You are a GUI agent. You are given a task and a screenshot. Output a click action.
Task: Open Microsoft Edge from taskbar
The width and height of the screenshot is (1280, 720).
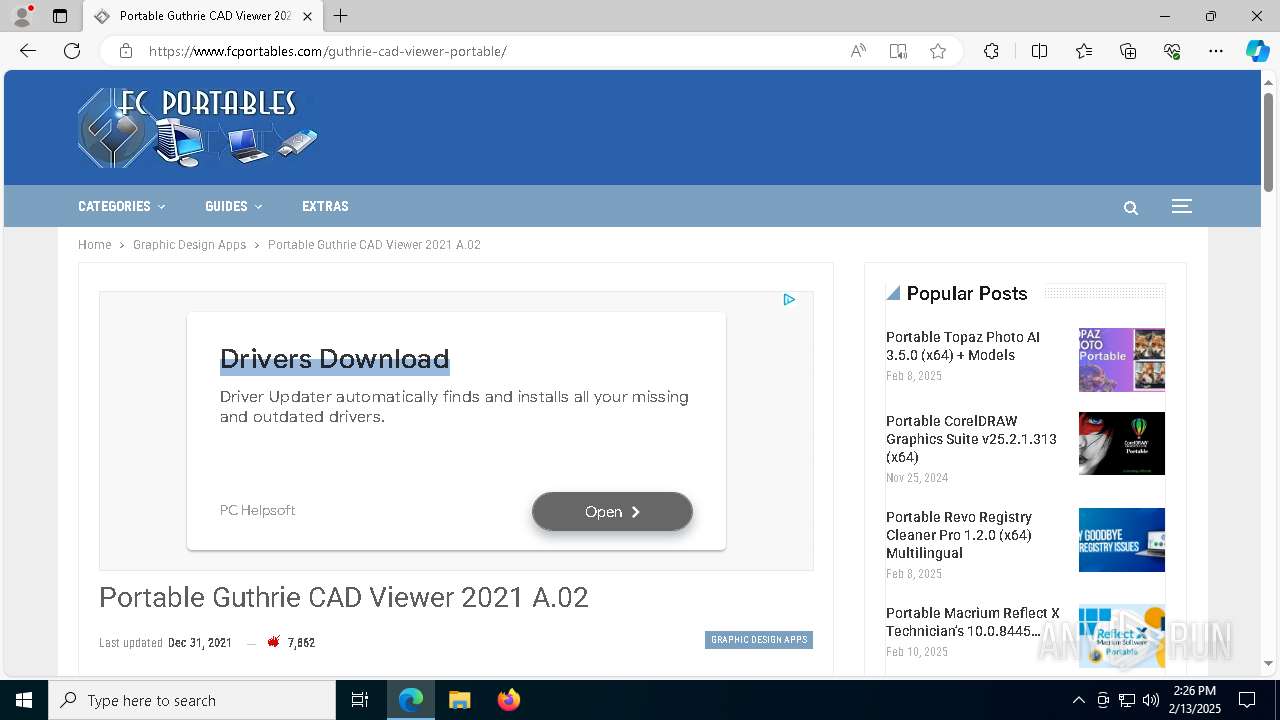411,700
